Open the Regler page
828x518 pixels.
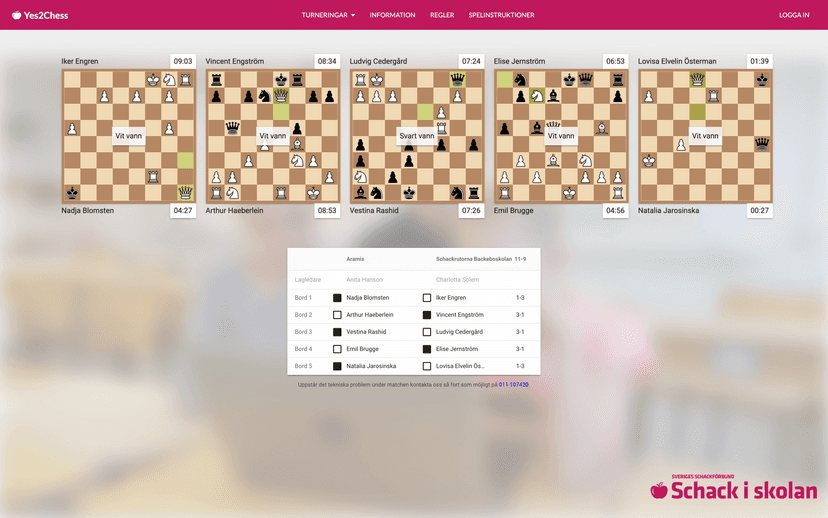tap(442, 15)
